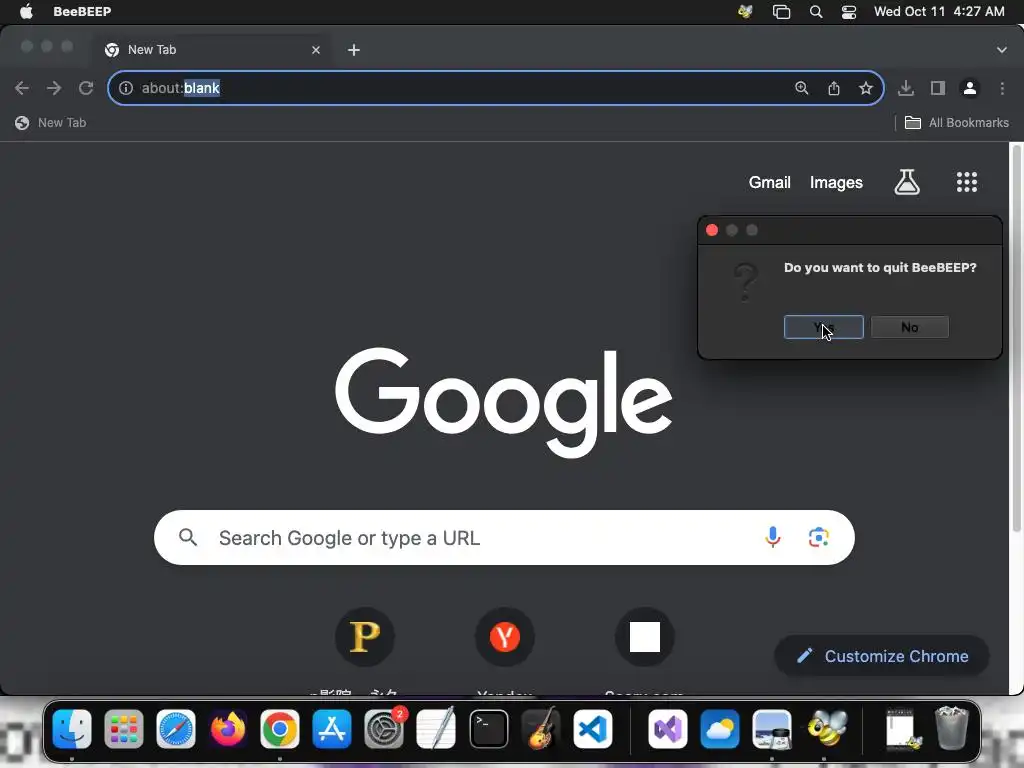Open App Store from the Dock

point(332,729)
